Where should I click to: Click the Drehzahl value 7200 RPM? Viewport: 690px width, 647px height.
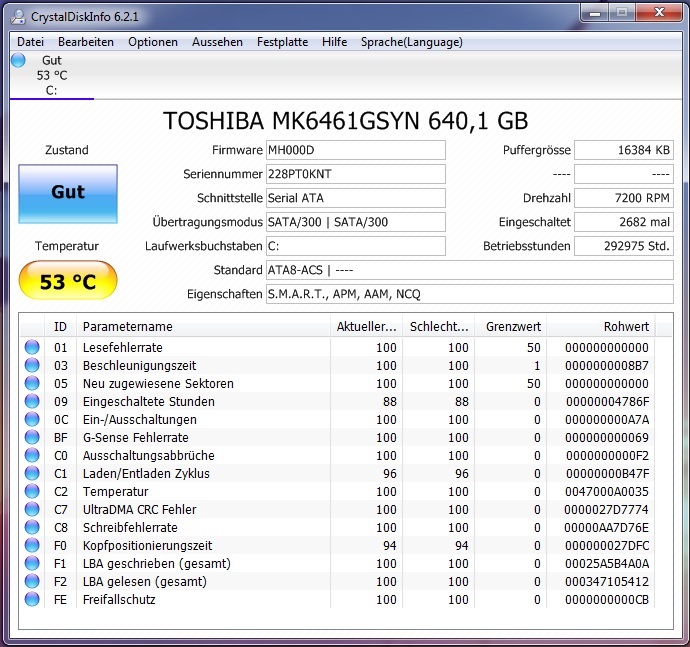[624, 198]
